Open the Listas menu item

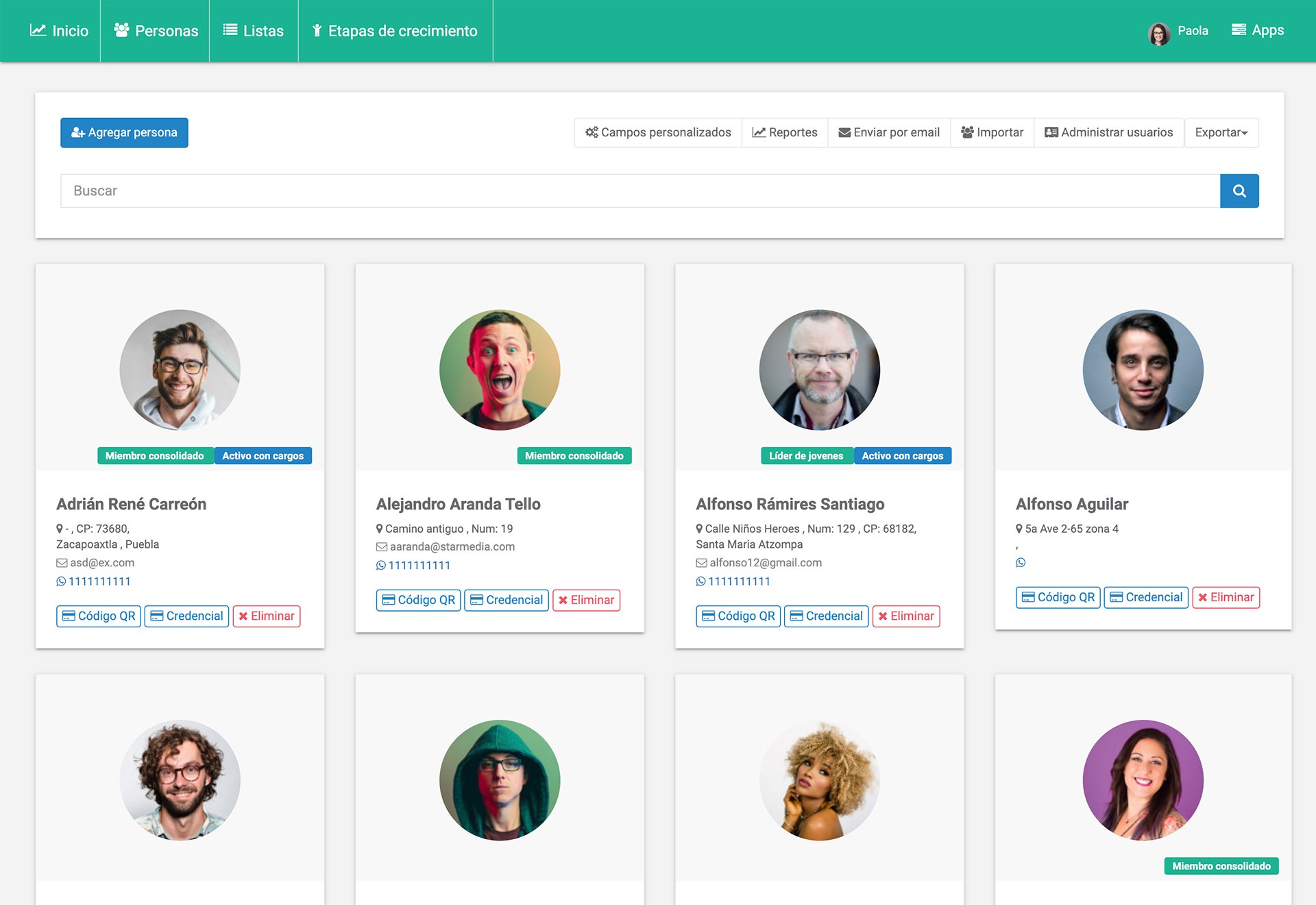pos(254,31)
